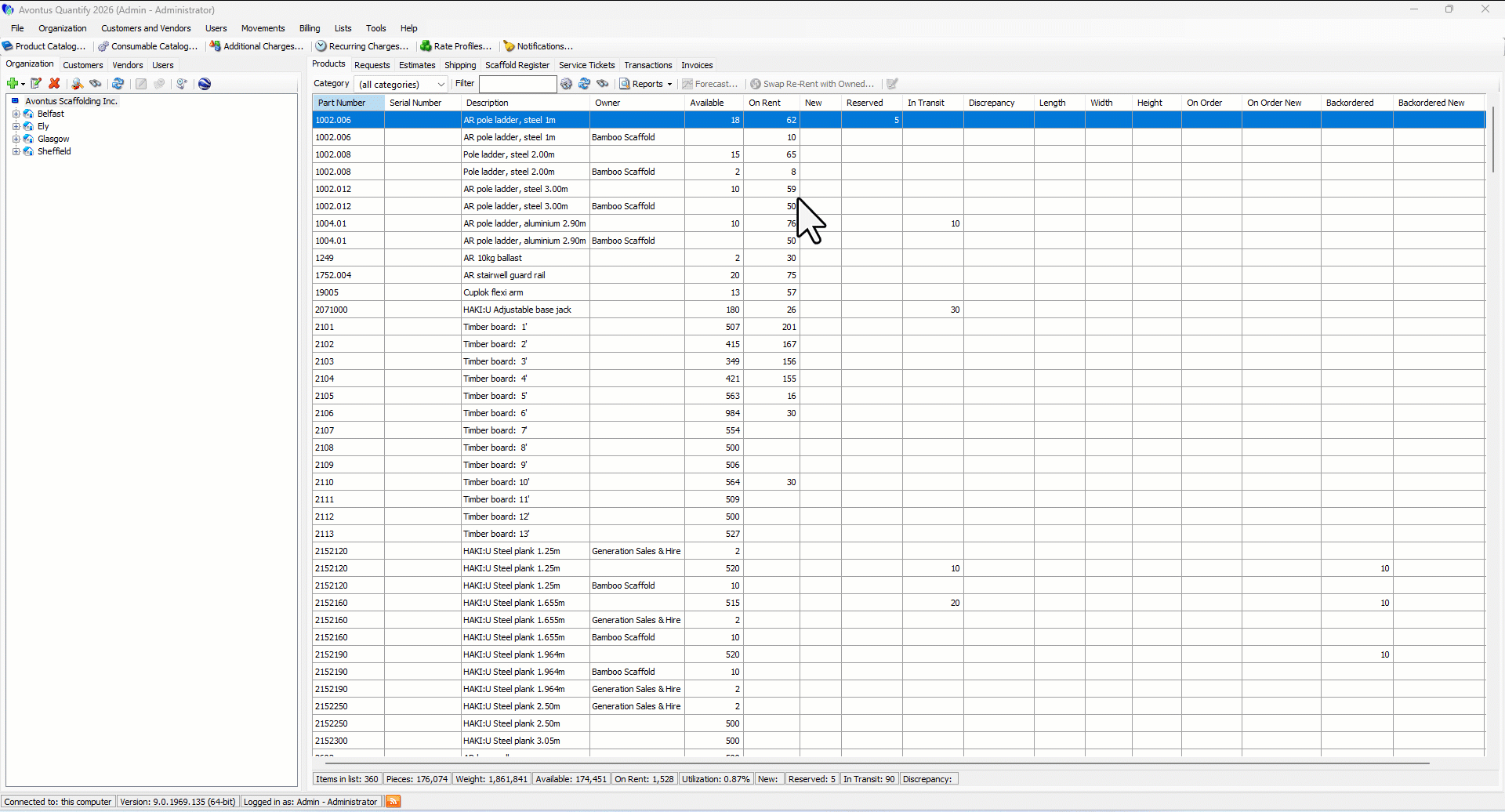Image resolution: width=1505 pixels, height=812 pixels.
Task: Click the green plus add icon
Action: (13, 84)
